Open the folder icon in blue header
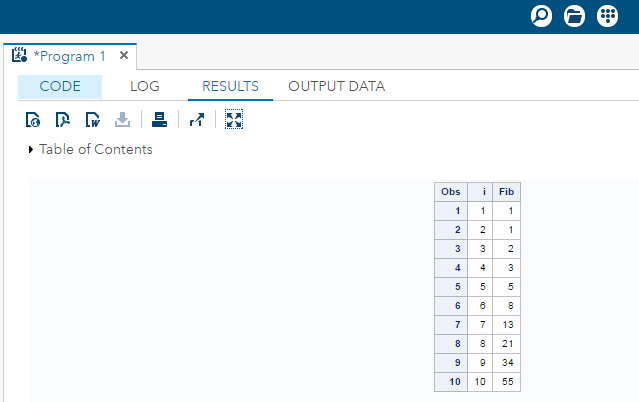Viewport: 639px width, 402px height. point(574,16)
